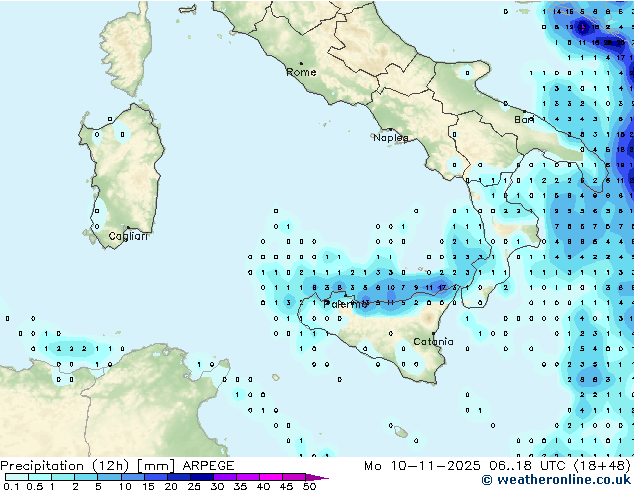
Task: Click the '06..18 UTC' time range
Action: [x=527, y=466]
